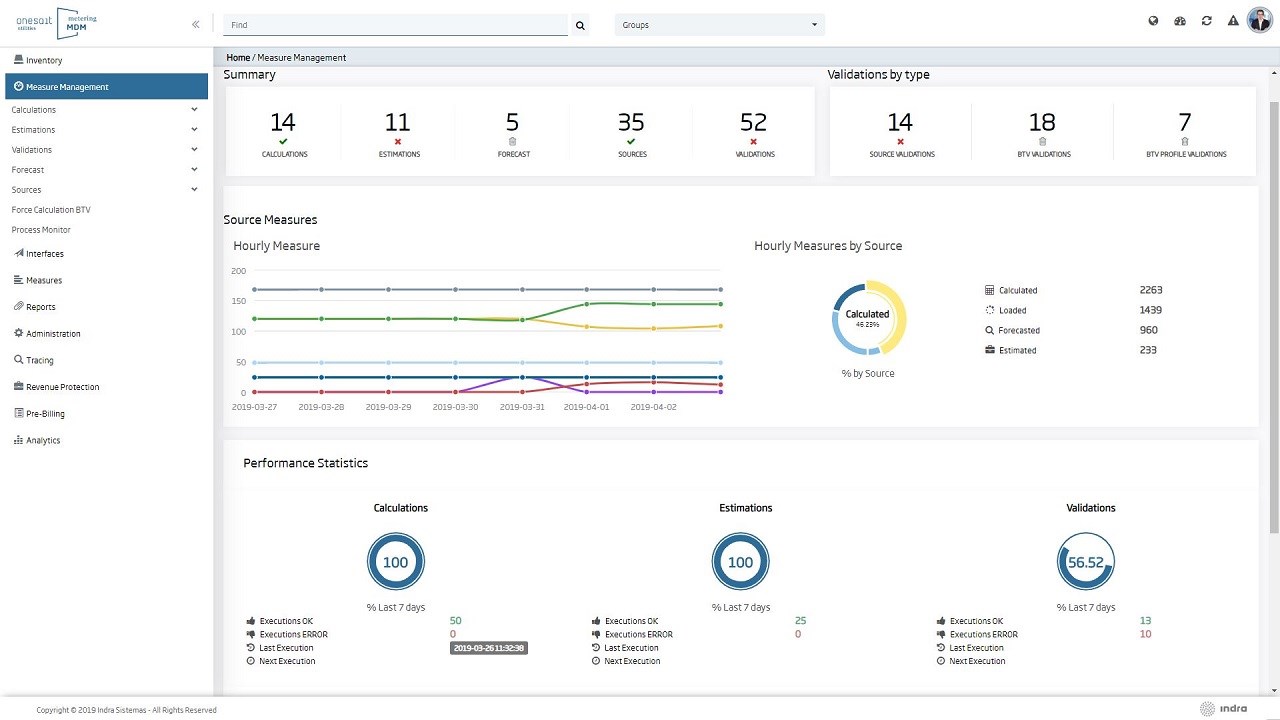Click the 35 Sources summary tile
This screenshot has width=1280, height=720.
point(632,133)
